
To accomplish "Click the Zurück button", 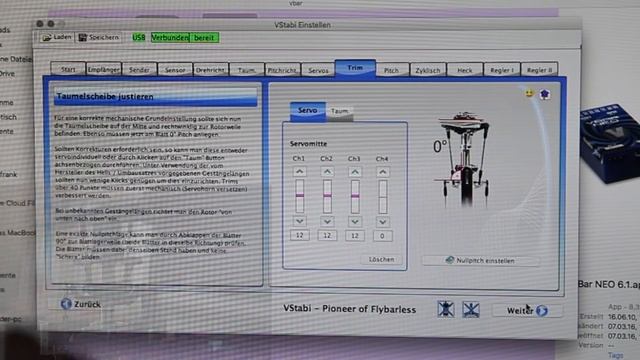I will (x=81, y=304).
